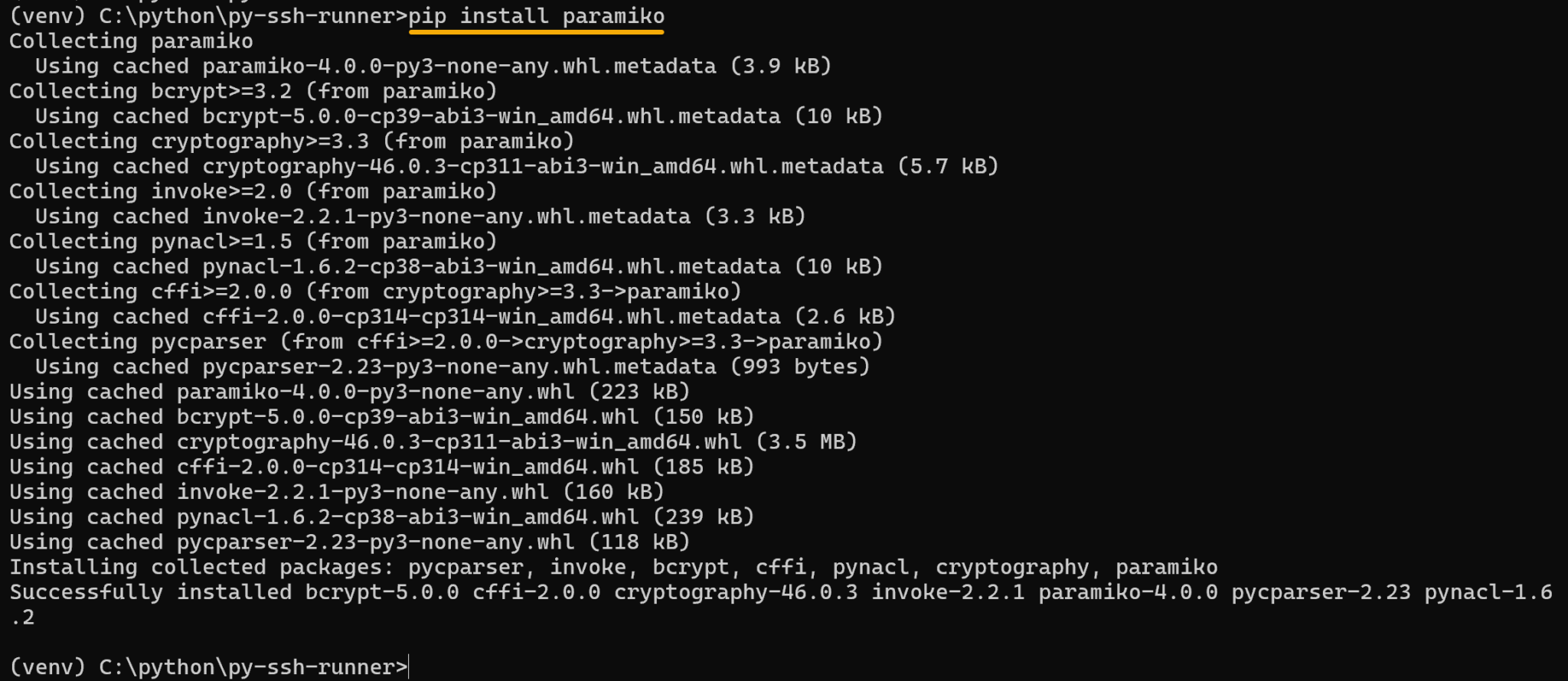Click the "(150 kB)" bcrypt wheel size
Viewport: 1568px width, 681px height.
pyautogui.click(x=704, y=417)
